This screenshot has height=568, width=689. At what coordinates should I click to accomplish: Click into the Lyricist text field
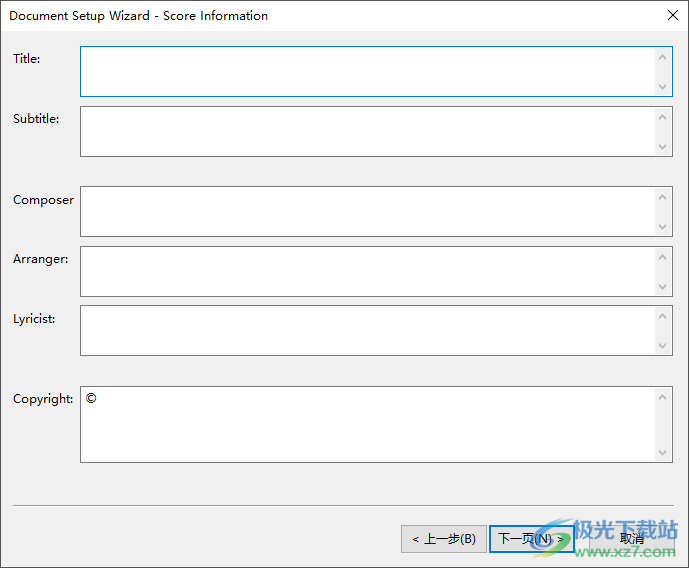pyautogui.click(x=367, y=330)
